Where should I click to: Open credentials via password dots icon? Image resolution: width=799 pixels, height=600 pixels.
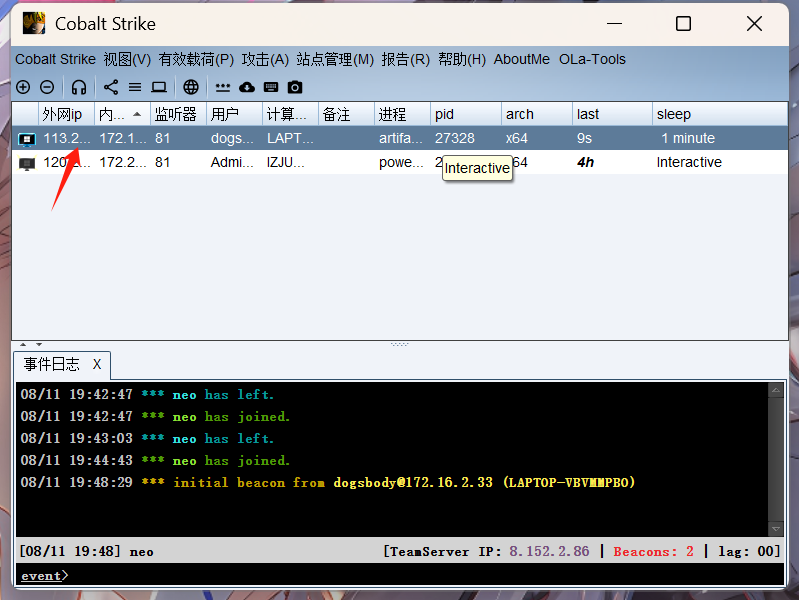coord(223,88)
